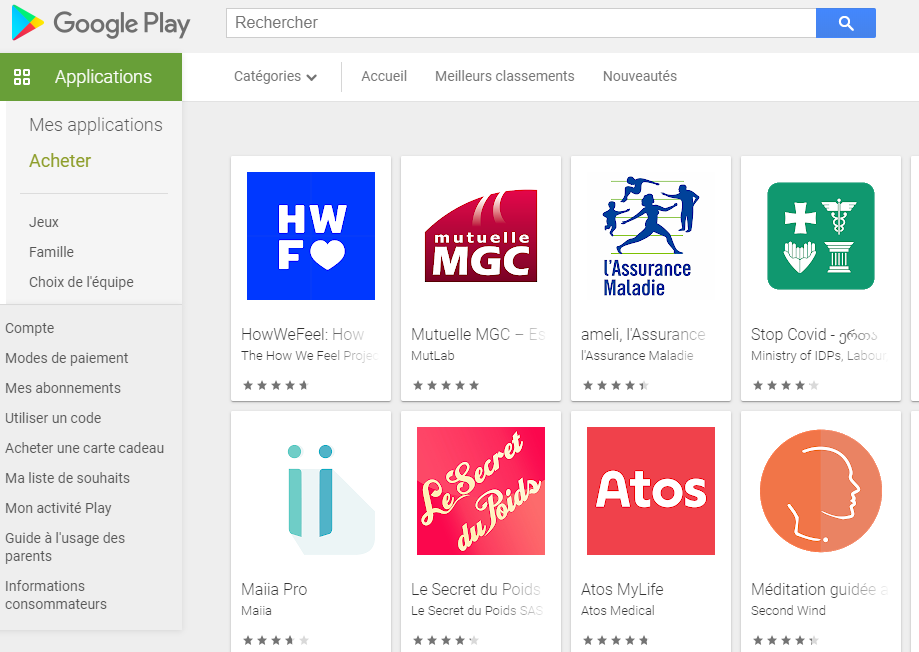Select the Applications section header
The image size is (919, 652).
pos(91,77)
